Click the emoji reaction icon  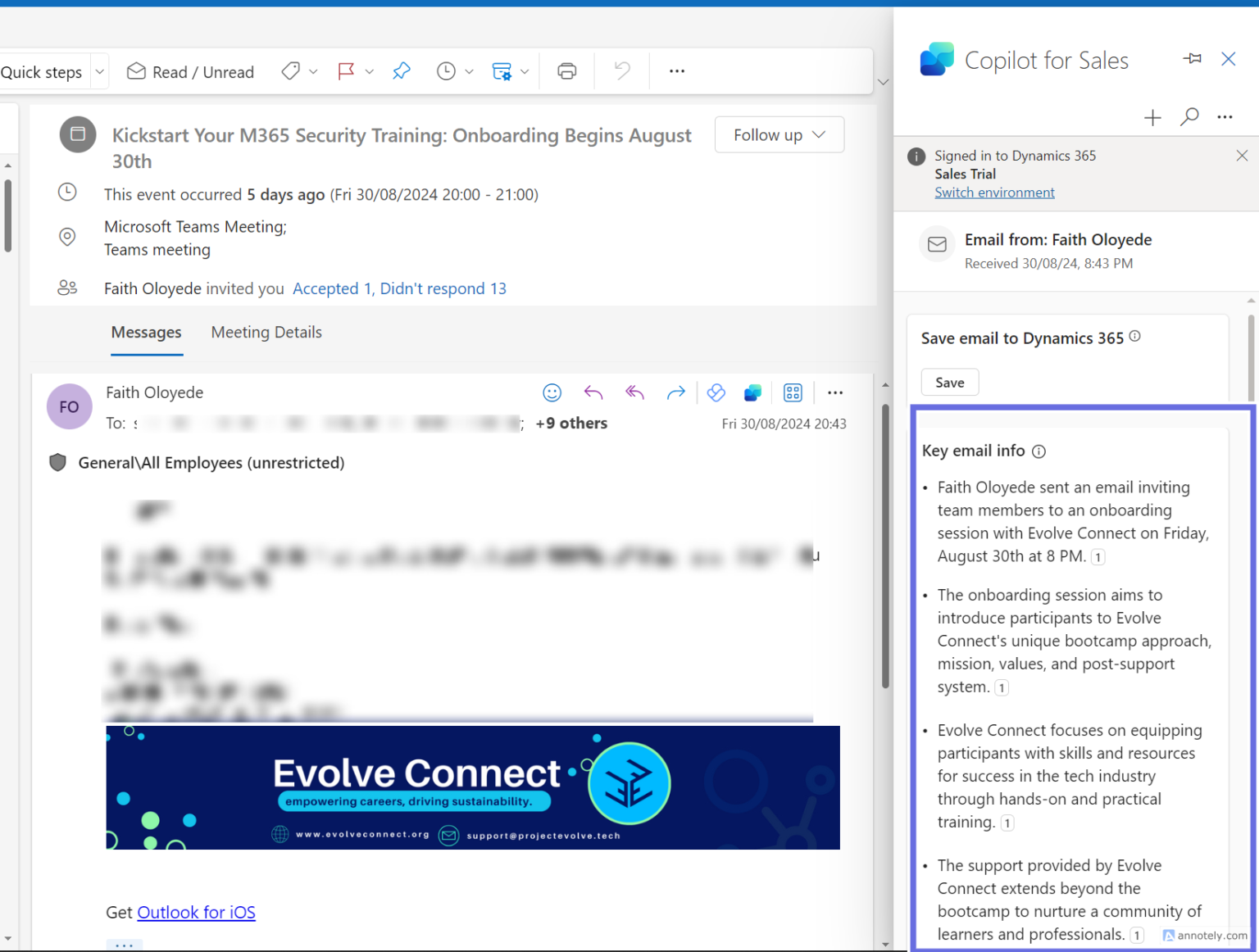click(552, 393)
